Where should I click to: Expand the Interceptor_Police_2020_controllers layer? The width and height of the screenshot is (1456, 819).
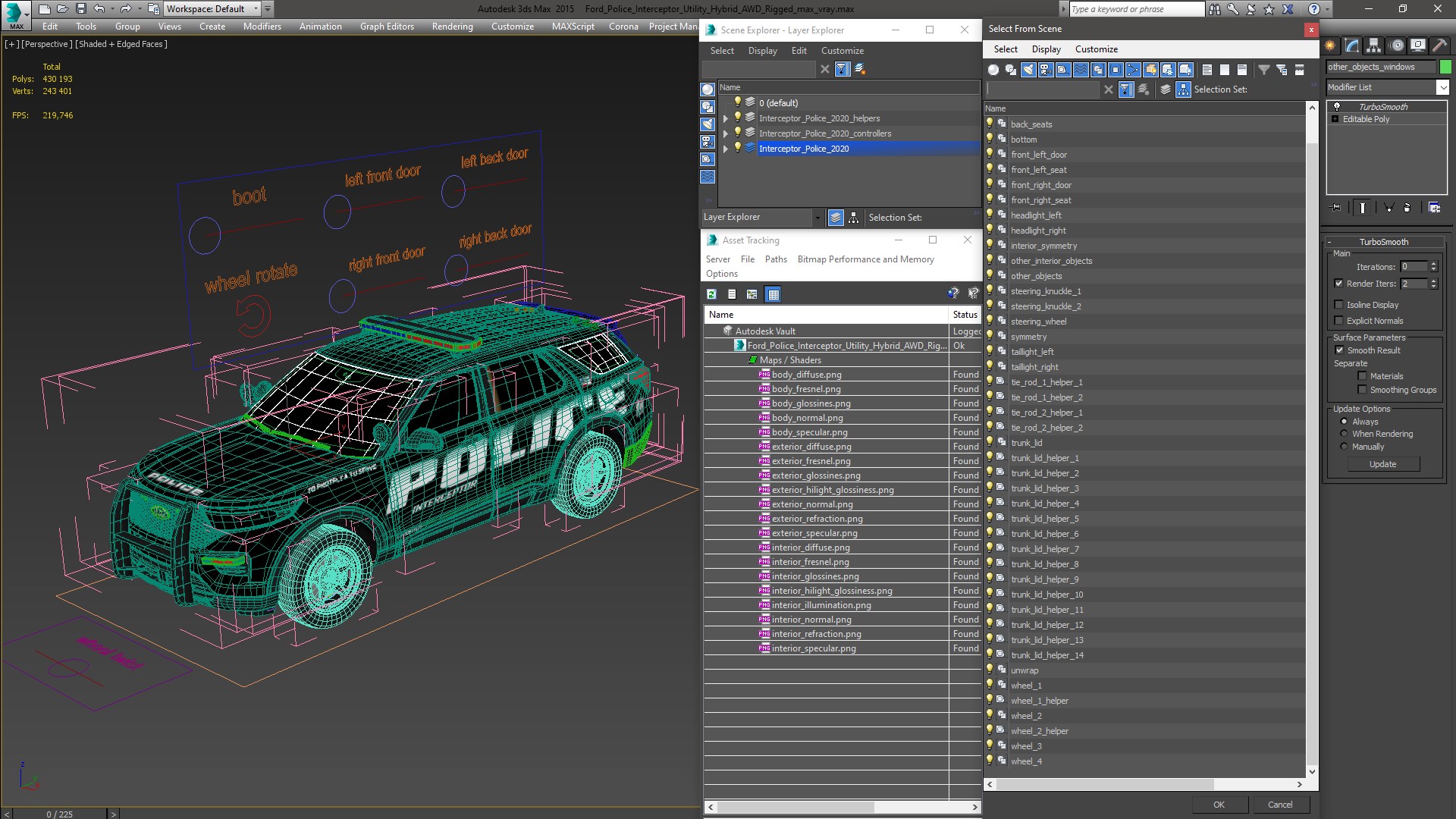coord(726,133)
